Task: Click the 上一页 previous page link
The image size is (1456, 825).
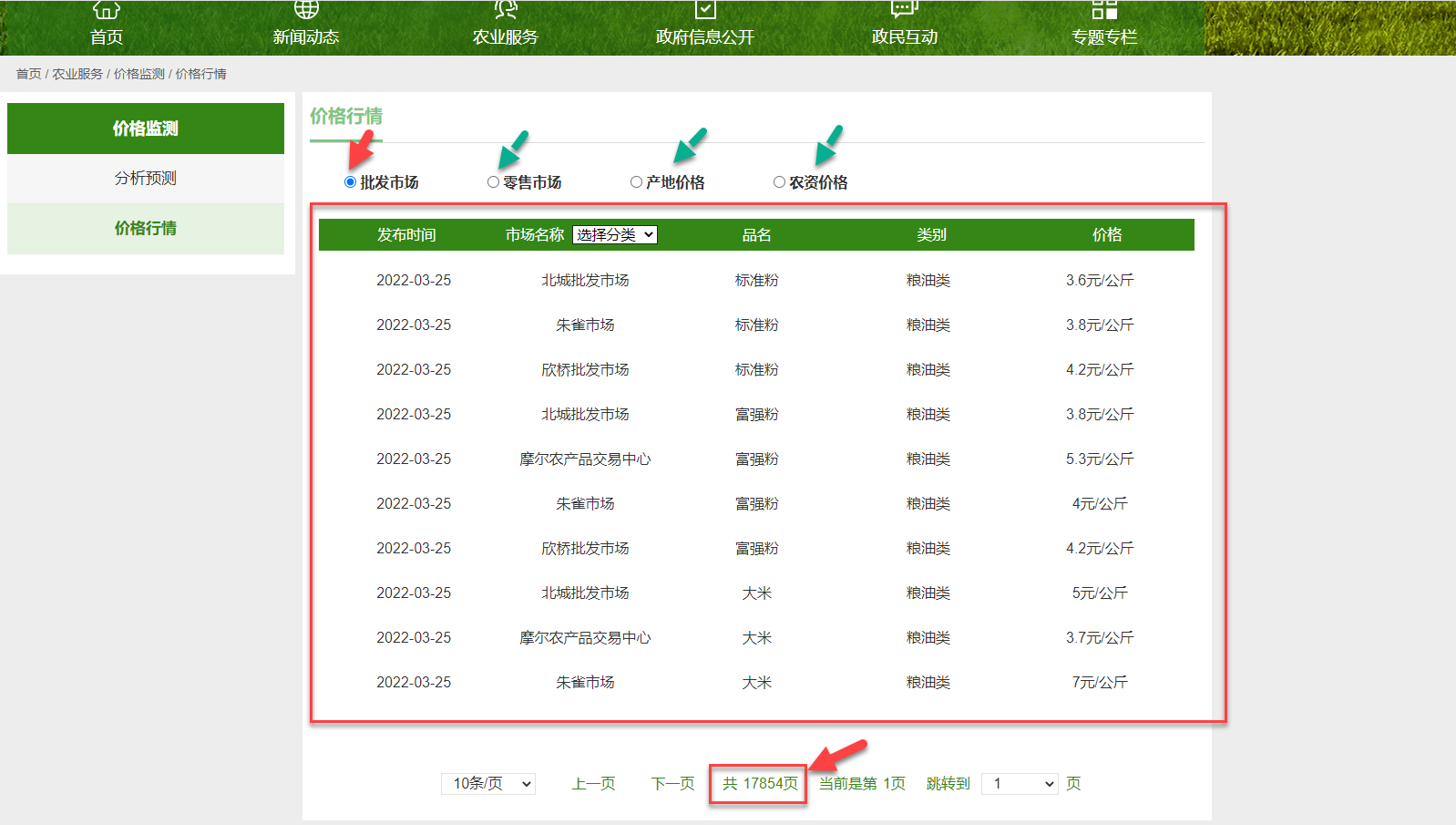Action: pyautogui.click(x=593, y=784)
